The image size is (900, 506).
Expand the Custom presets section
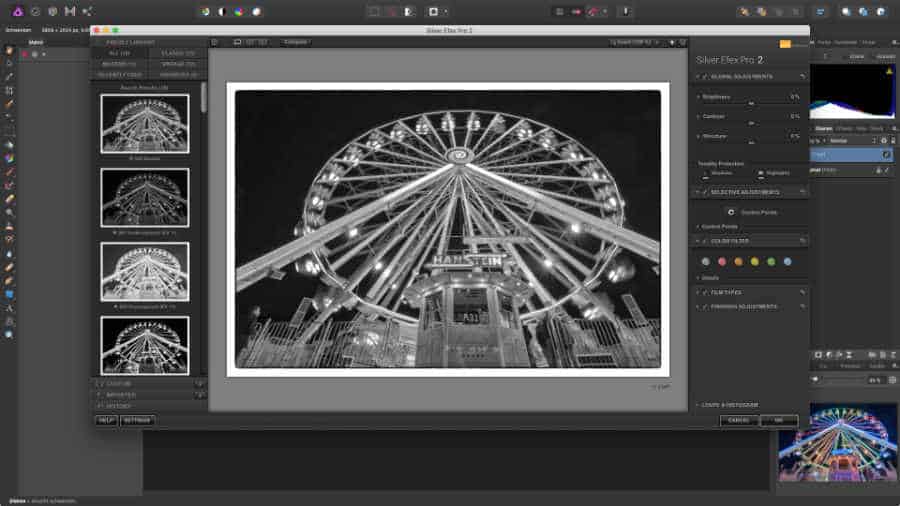(x=99, y=384)
